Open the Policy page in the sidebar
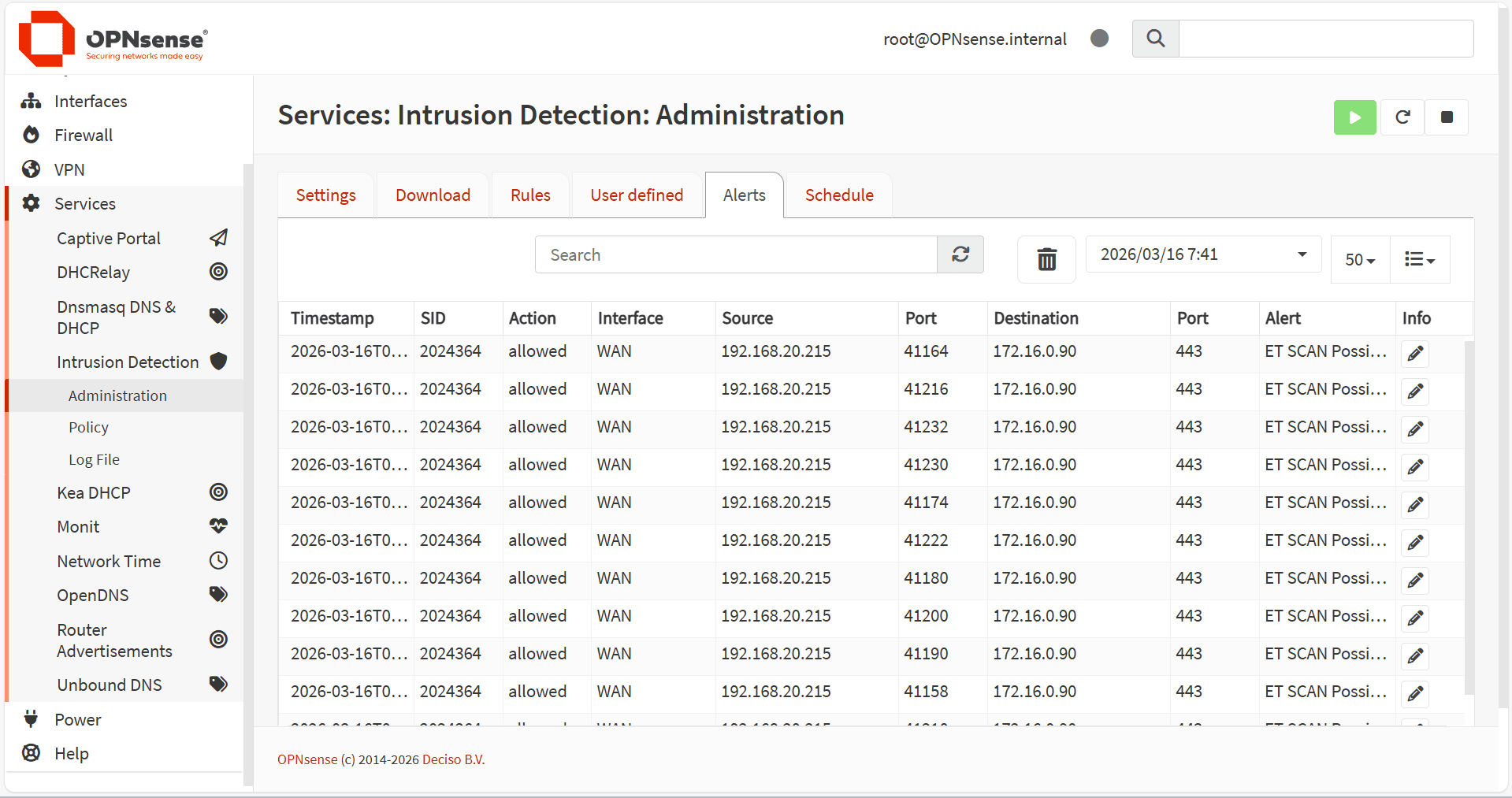The image size is (1512, 798). [88, 428]
